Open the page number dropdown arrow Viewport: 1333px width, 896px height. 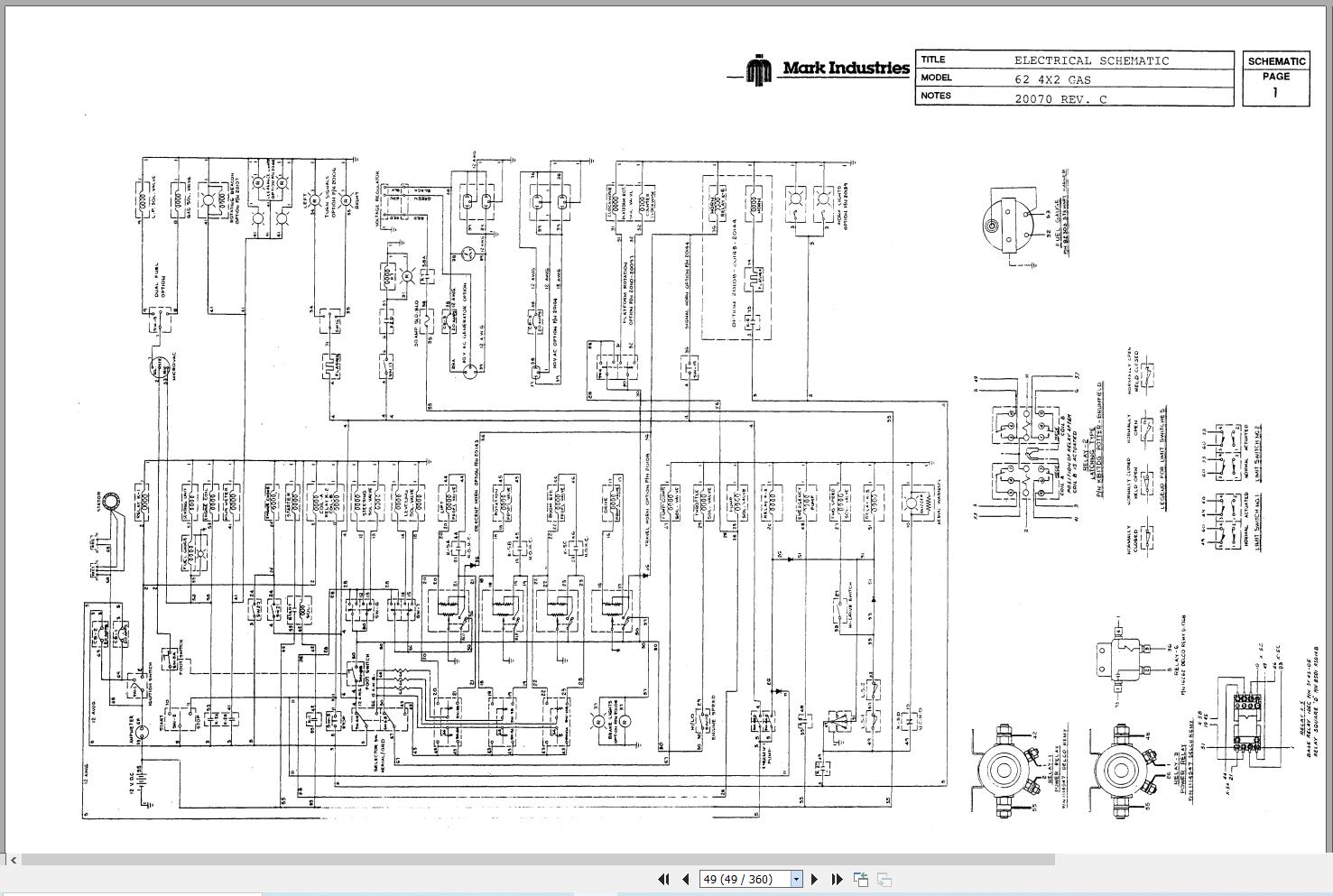pyautogui.click(x=796, y=879)
